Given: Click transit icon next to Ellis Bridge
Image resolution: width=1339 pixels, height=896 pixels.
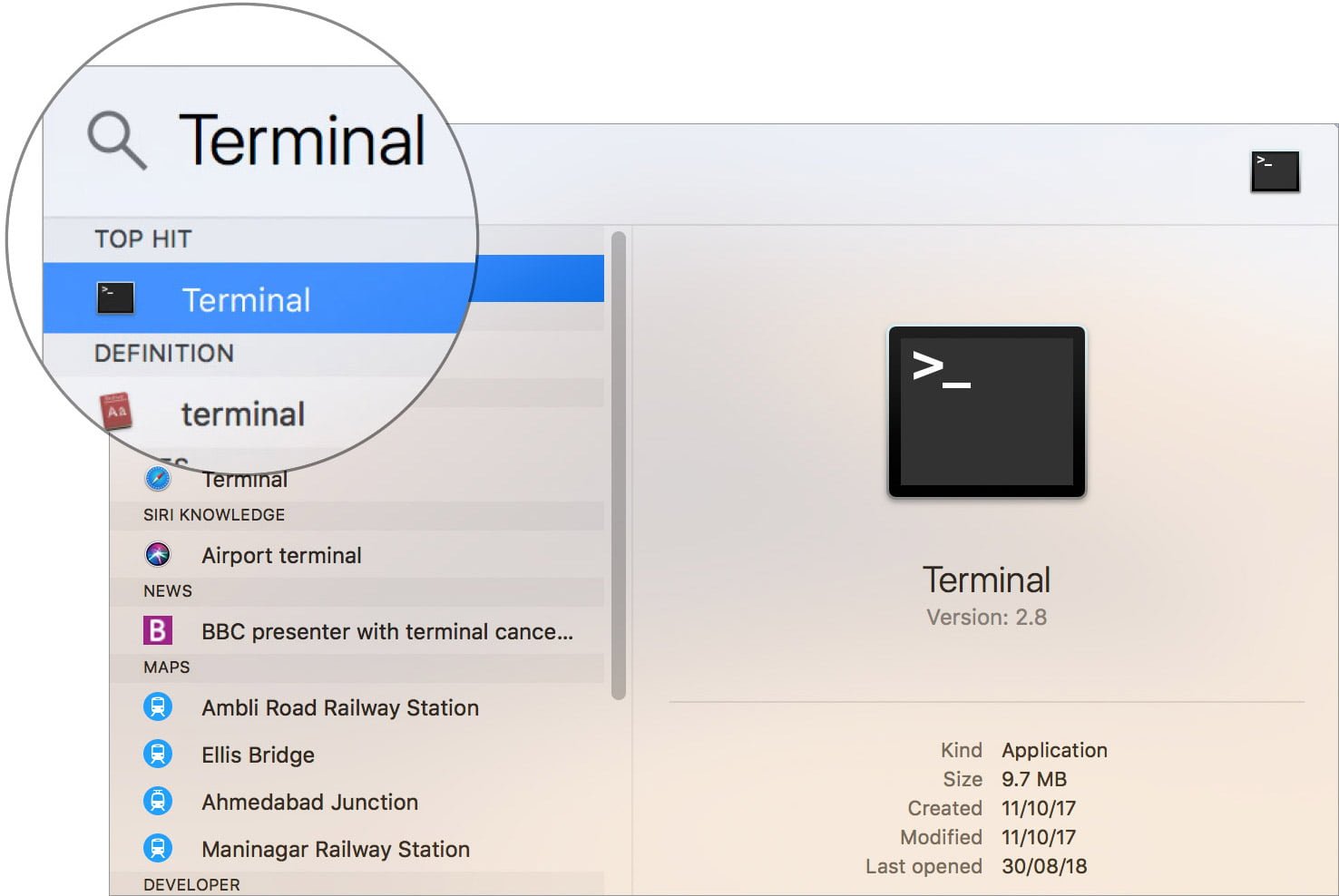Looking at the screenshot, I should click(x=158, y=754).
